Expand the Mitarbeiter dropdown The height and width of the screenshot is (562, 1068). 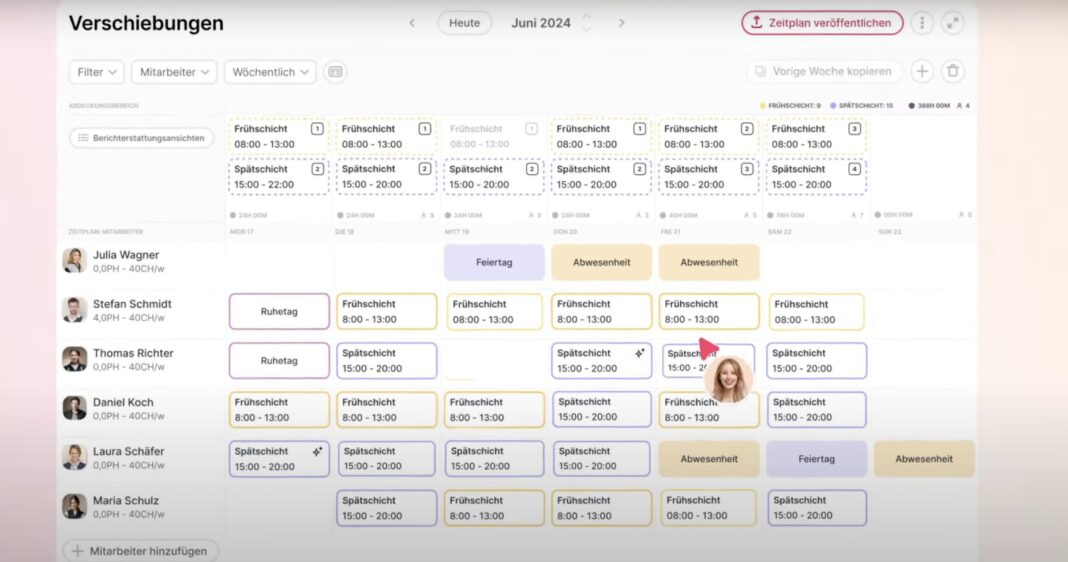pos(174,72)
